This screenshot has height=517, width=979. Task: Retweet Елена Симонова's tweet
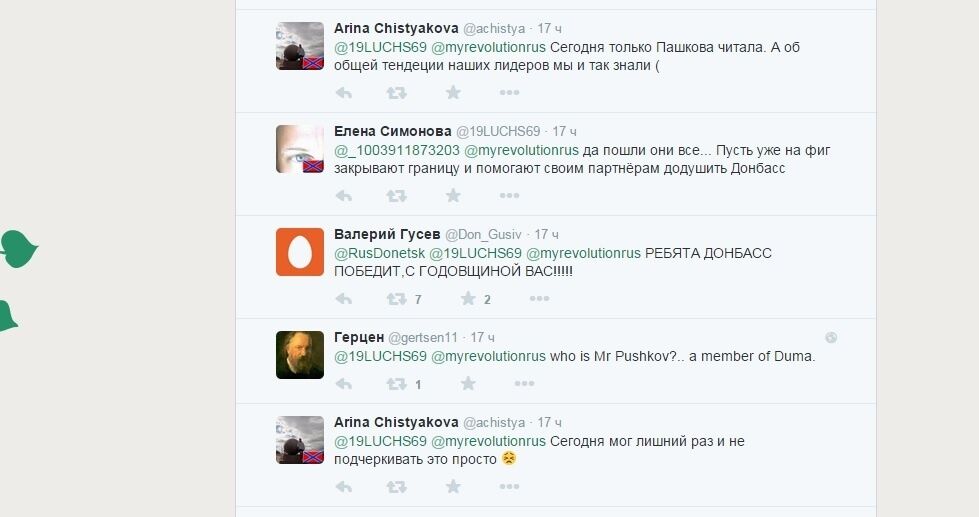pyautogui.click(x=396, y=196)
